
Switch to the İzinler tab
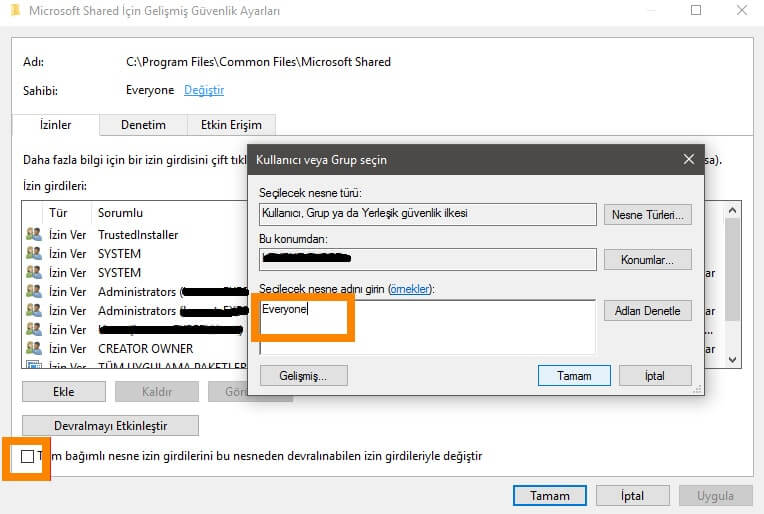point(56,125)
